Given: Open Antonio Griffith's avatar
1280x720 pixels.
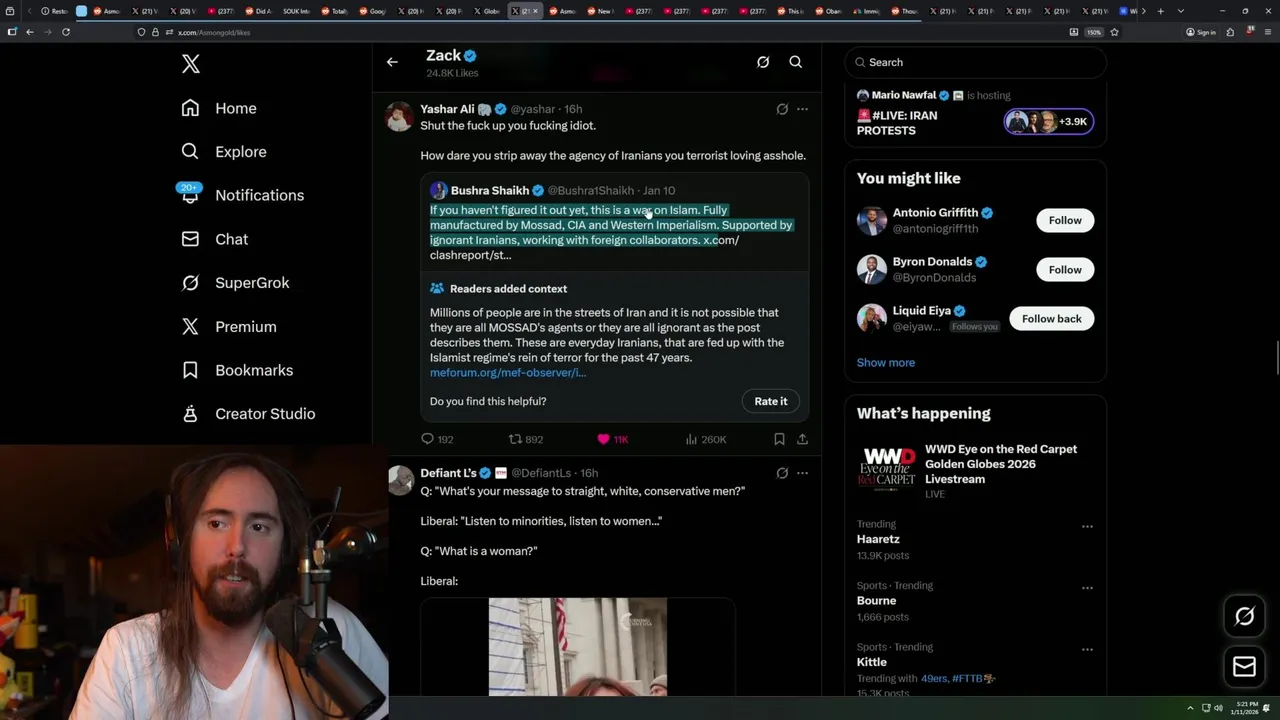Looking at the screenshot, I should coord(872,220).
